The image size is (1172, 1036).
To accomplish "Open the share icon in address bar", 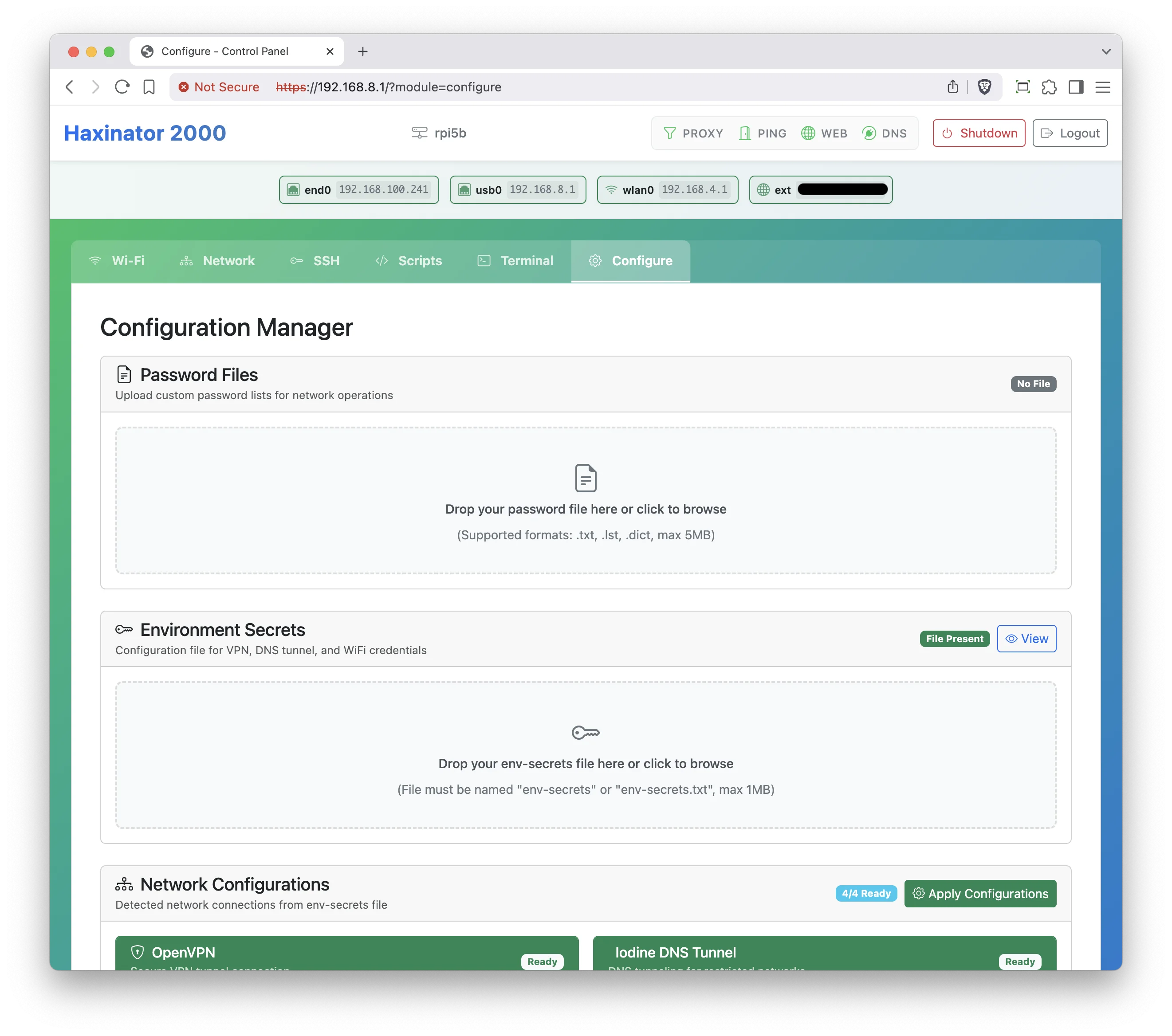I will [x=952, y=87].
